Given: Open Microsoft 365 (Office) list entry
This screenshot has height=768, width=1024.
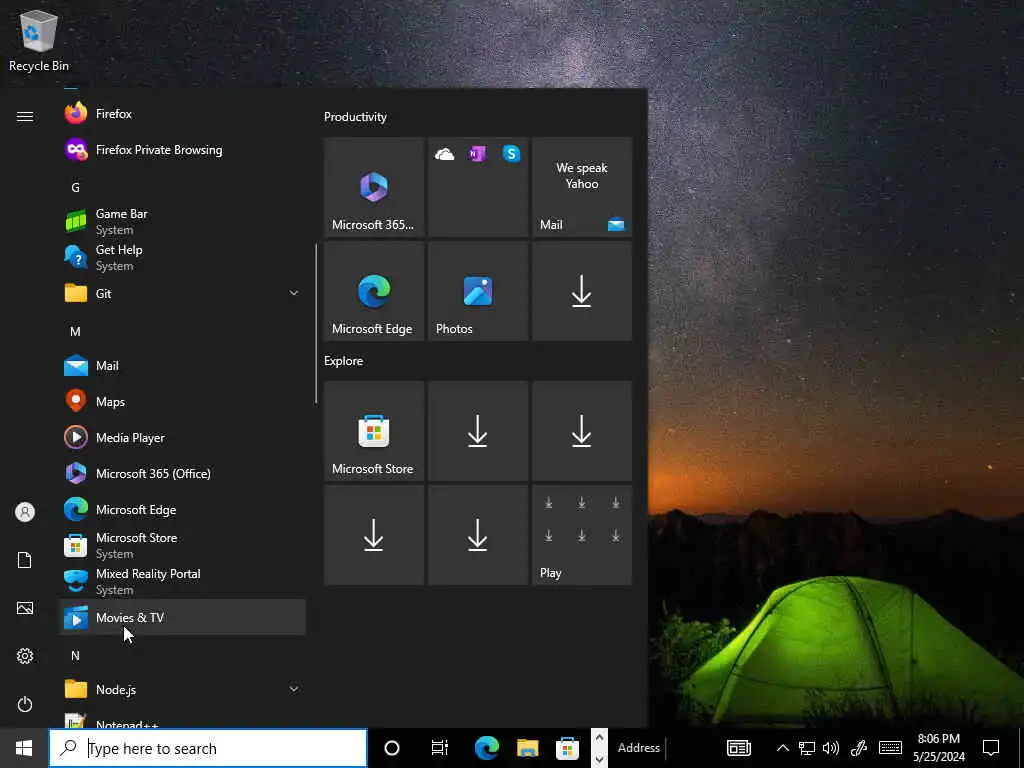Looking at the screenshot, I should [x=182, y=473].
